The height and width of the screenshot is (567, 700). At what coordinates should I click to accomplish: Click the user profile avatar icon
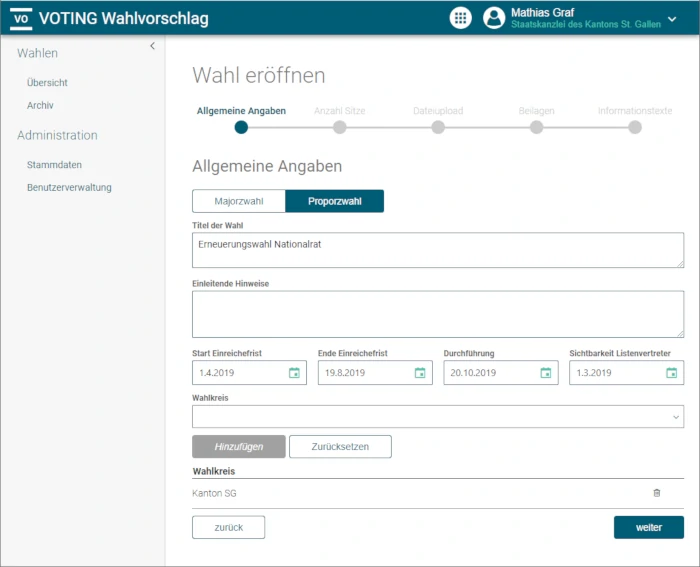click(x=494, y=17)
